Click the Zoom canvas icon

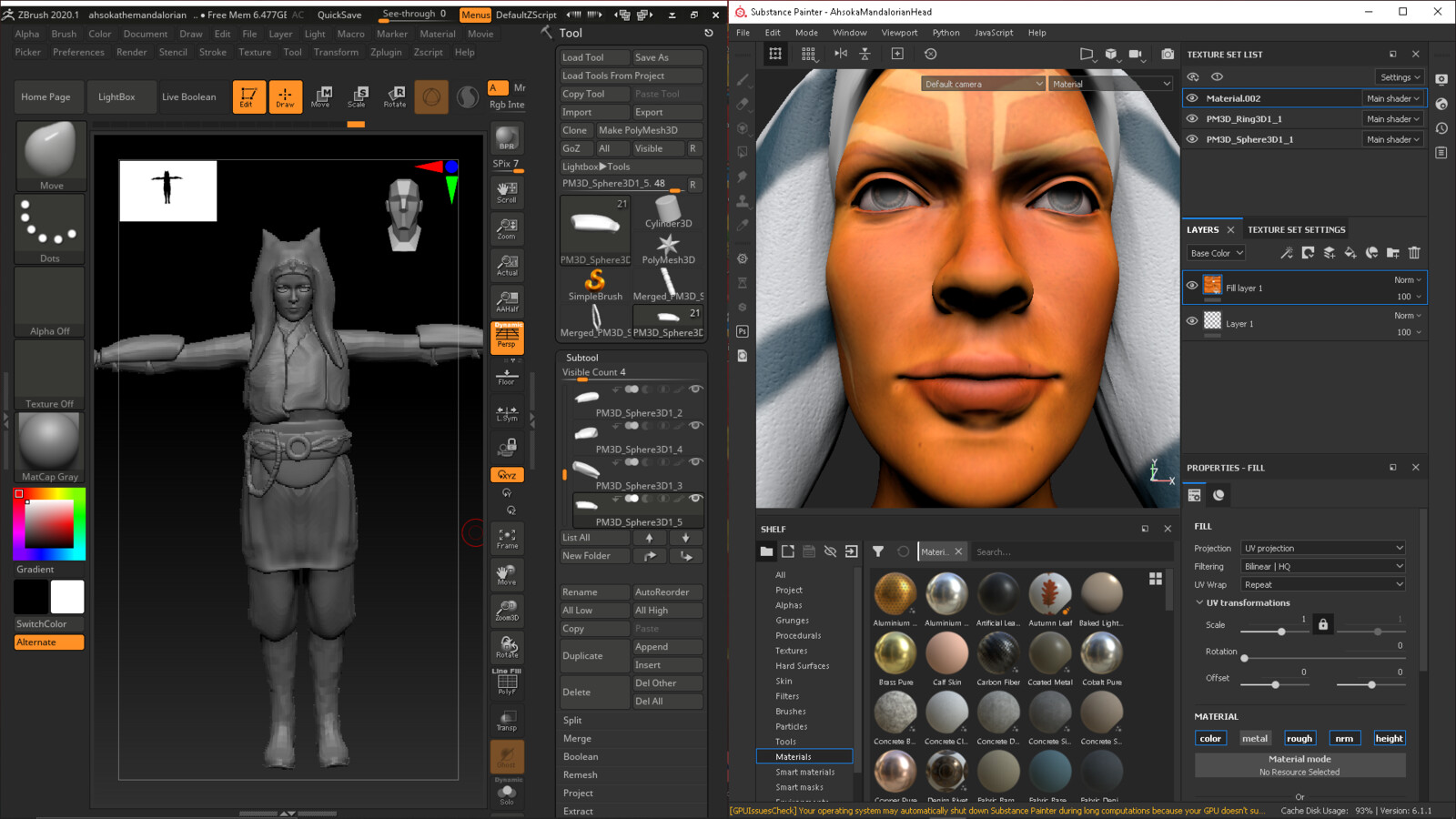pos(507,228)
